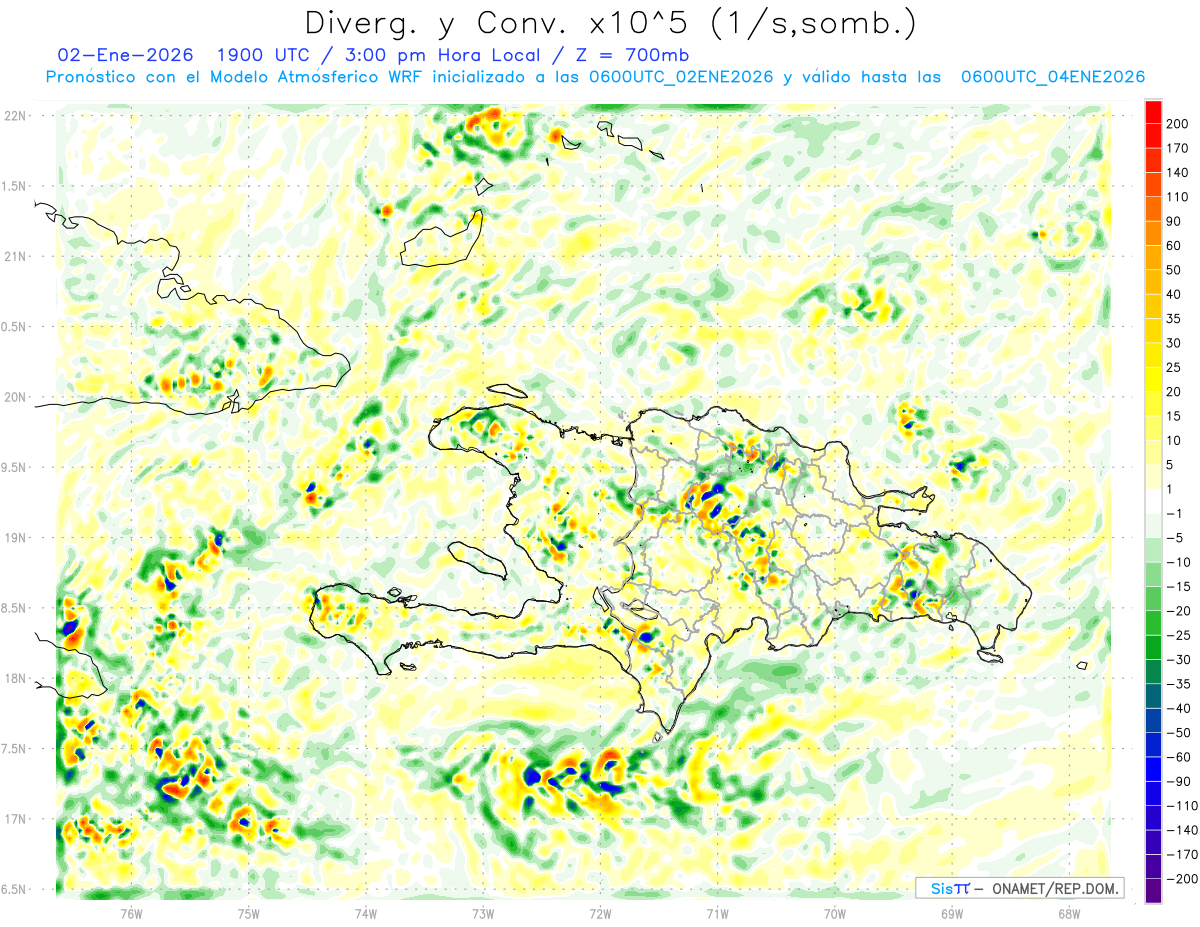Image resolution: width=1200 pixels, height=927 pixels.
Task: Click the 'ONAMET/REP.DOM.' credit label
Action: point(1054,888)
